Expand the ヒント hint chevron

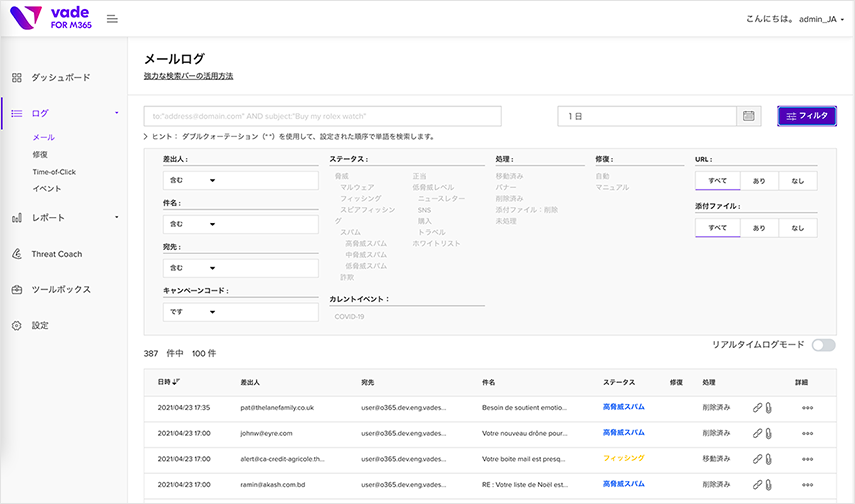(146, 136)
